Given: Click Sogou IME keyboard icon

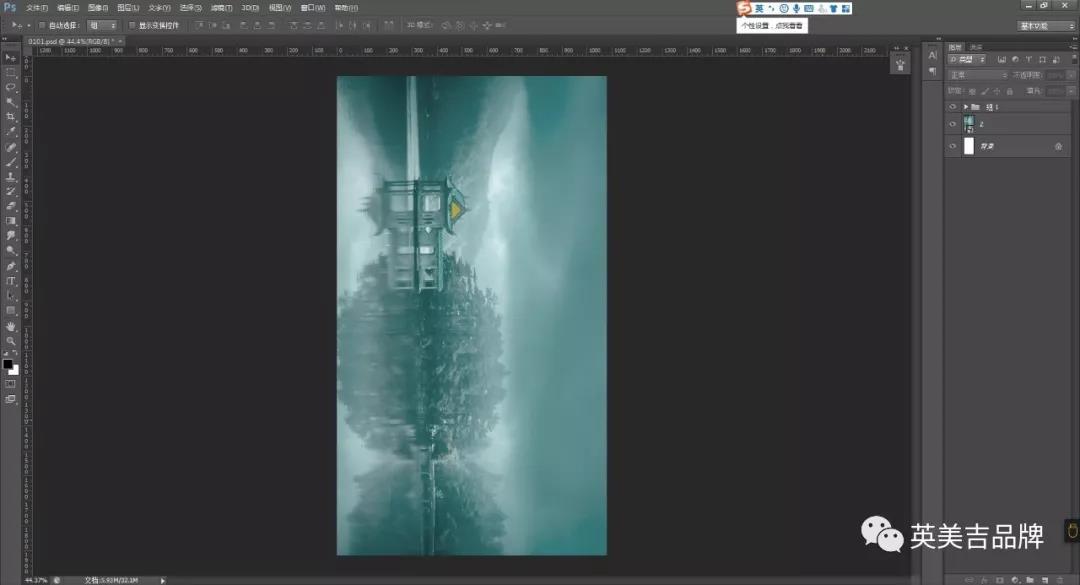Looking at the screenshot, I should click(x=809, y=8).
